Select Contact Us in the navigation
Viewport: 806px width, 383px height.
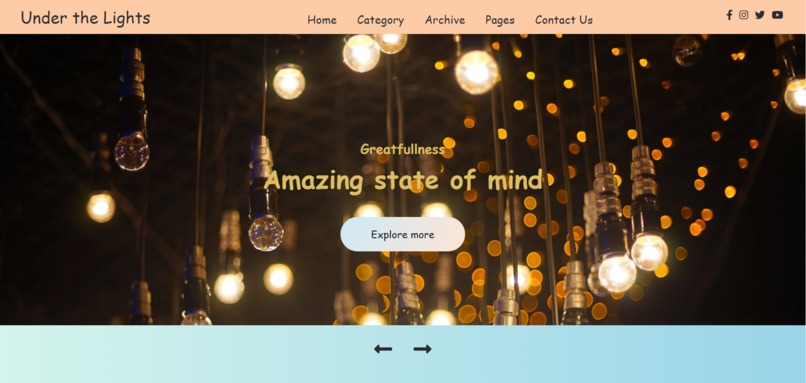click(x=564, y=20)
